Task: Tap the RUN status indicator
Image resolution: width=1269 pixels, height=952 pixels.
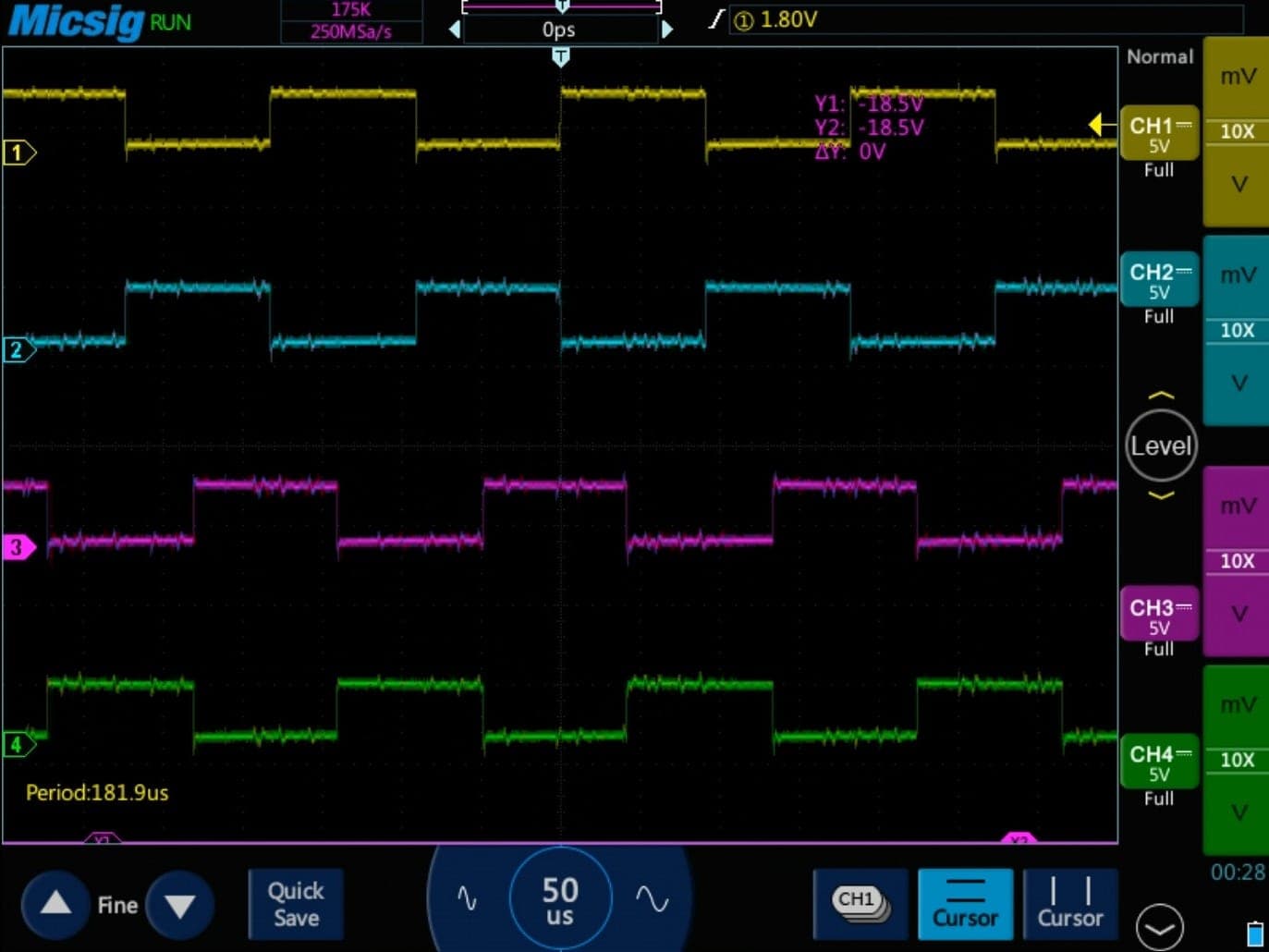Action: pos(170,22)
